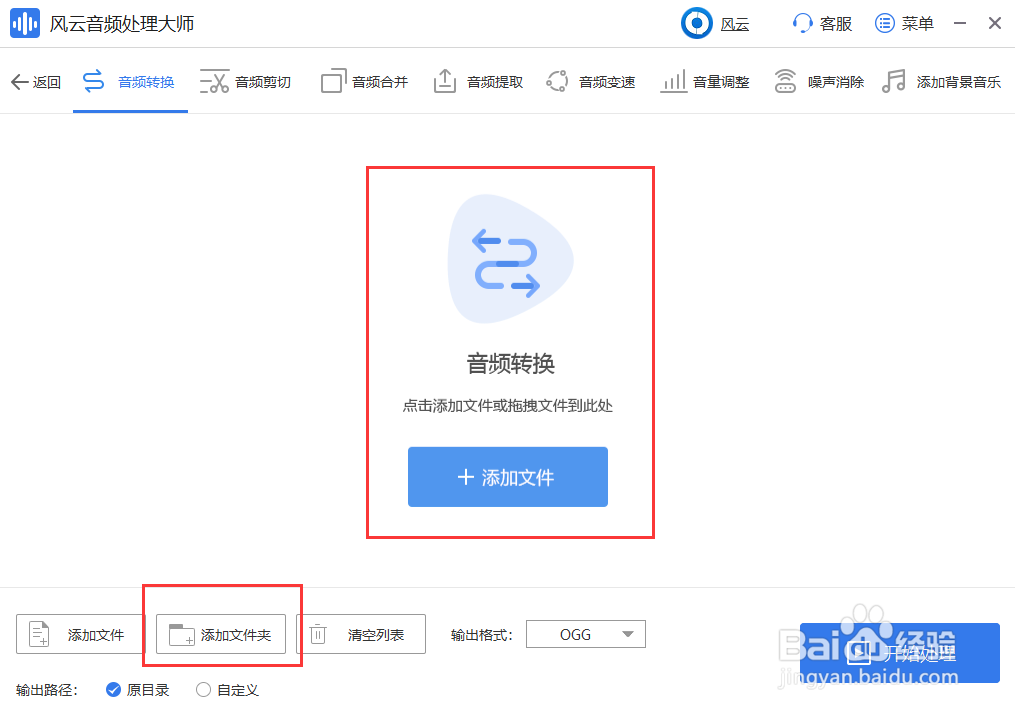Click the 音量调整 volume bars icon
Viewport: 1015px width, 712px height.
[673, 82]
